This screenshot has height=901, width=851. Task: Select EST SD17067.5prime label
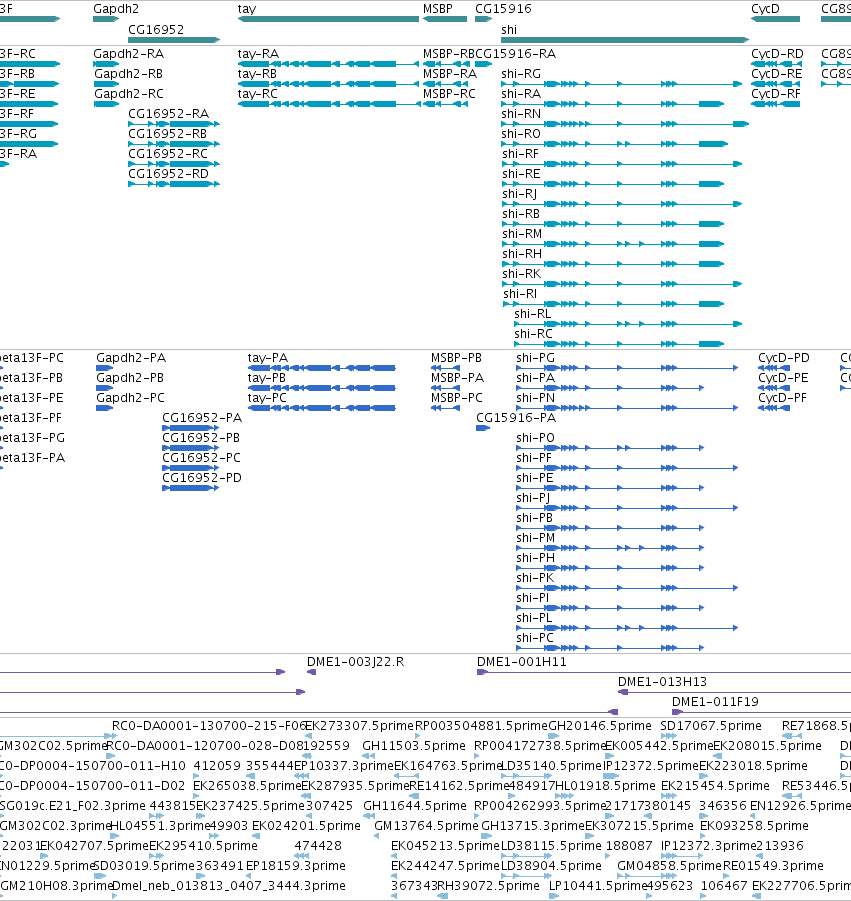pos(710,725)
